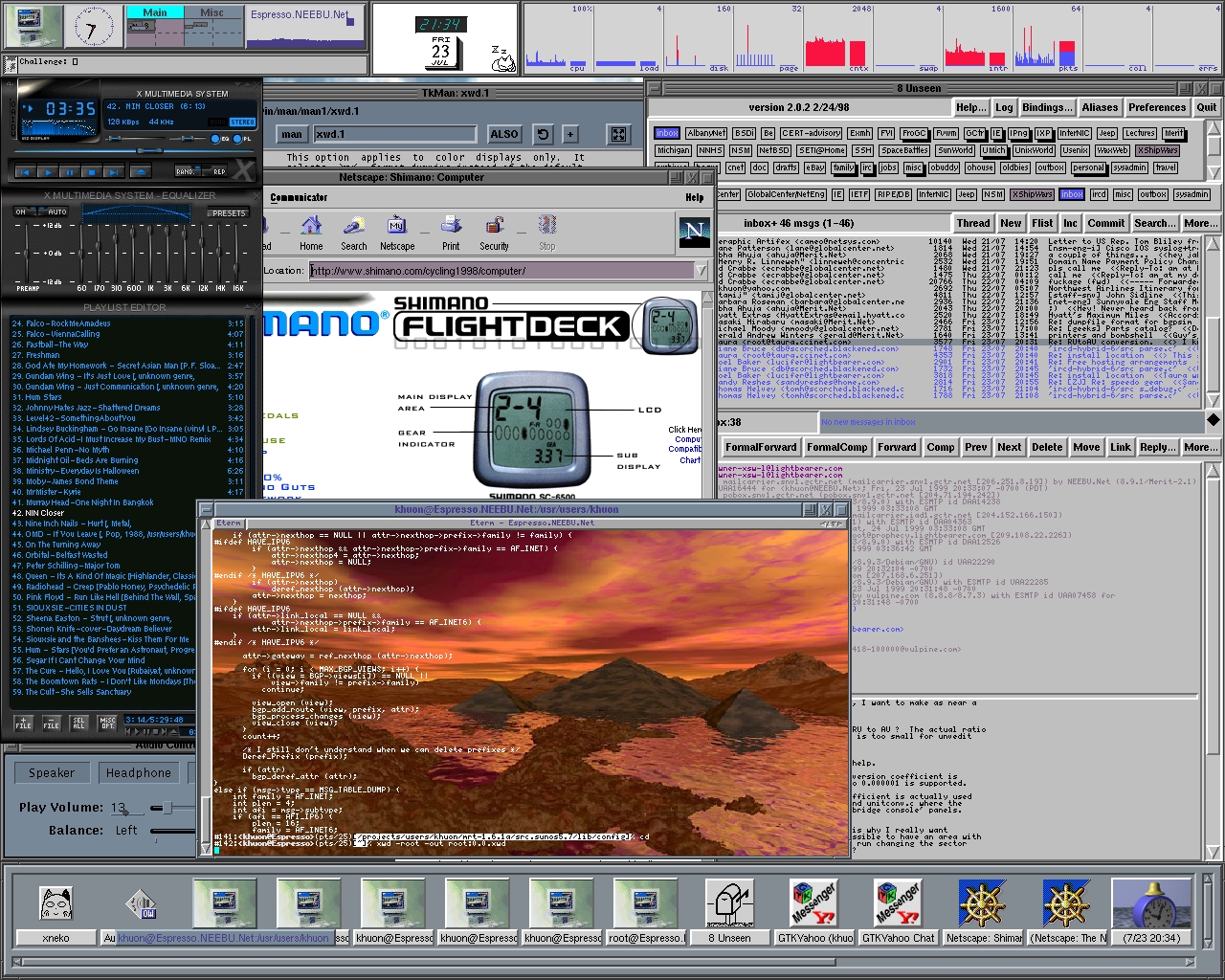Open the Netscape location history dropdown arrow

coord(702,271)
